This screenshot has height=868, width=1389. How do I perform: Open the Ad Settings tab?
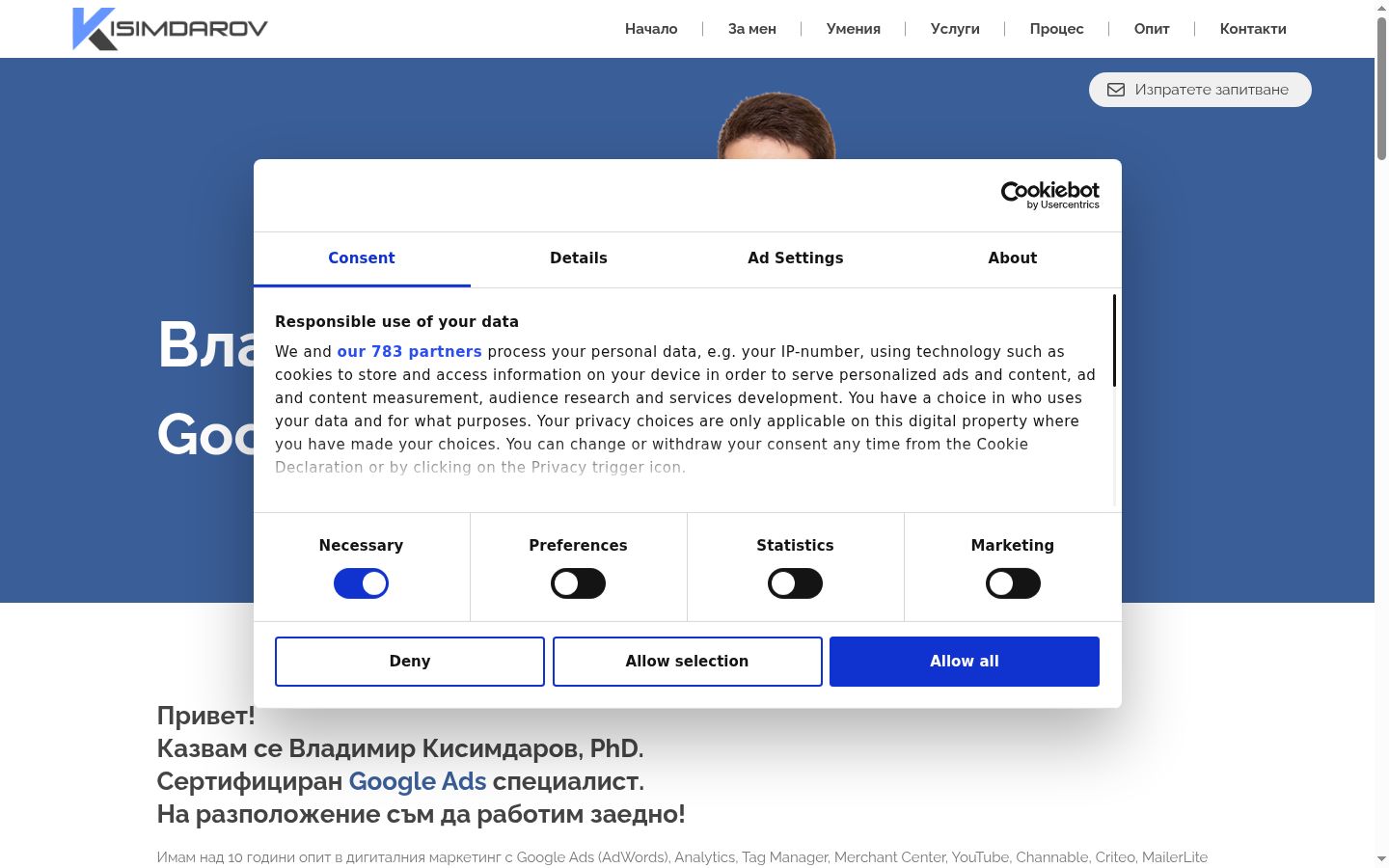[796, 258]
